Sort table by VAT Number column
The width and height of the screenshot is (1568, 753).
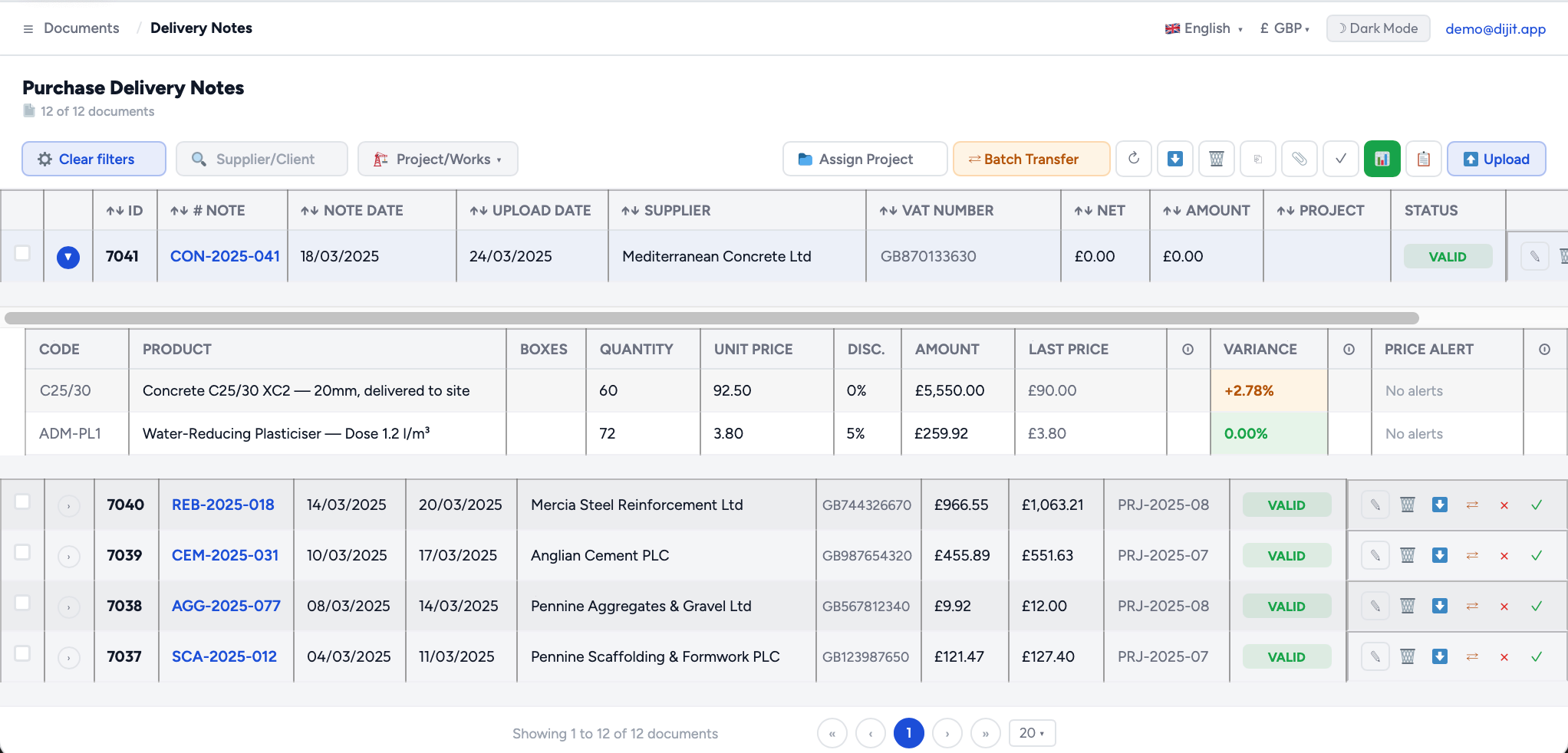936,210
